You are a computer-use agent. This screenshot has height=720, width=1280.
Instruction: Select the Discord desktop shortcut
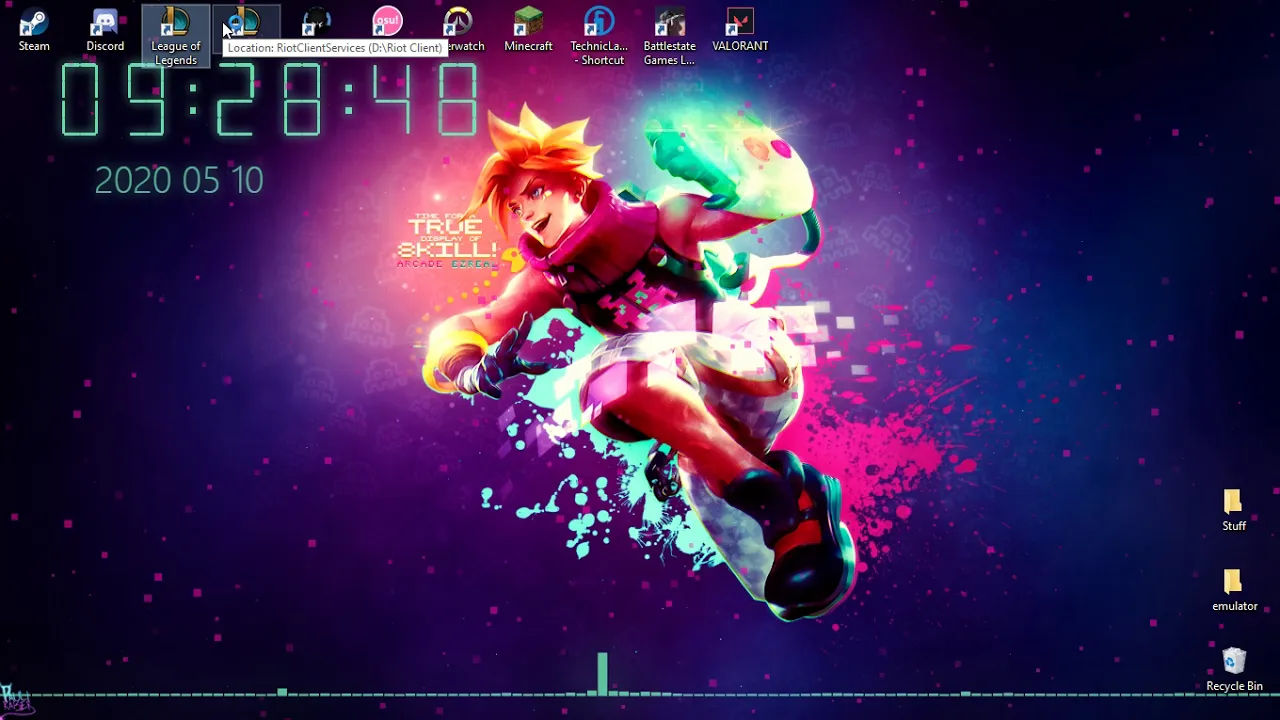(105, 30)
